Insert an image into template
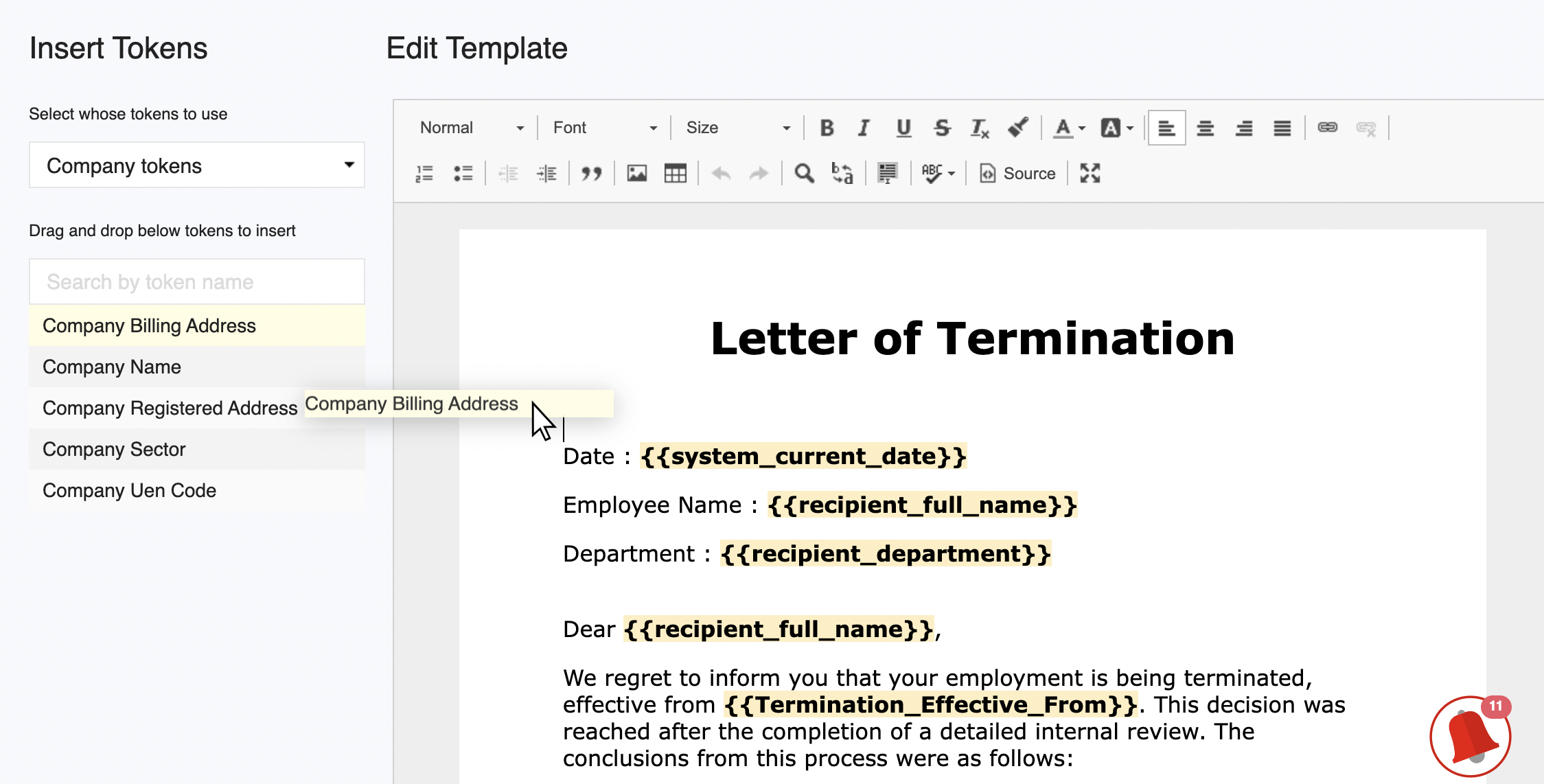The height and width of the screenshot is (784, 1544). pos(636,174)
